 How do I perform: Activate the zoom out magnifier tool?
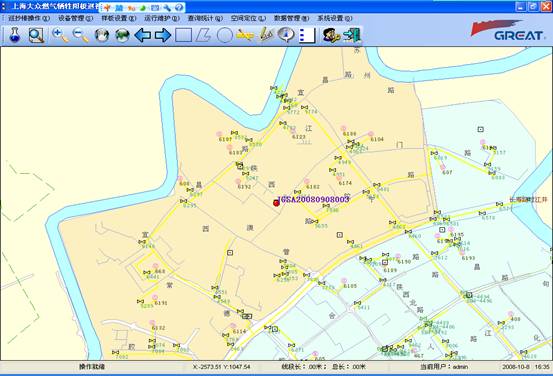click(x=80, y=35)
